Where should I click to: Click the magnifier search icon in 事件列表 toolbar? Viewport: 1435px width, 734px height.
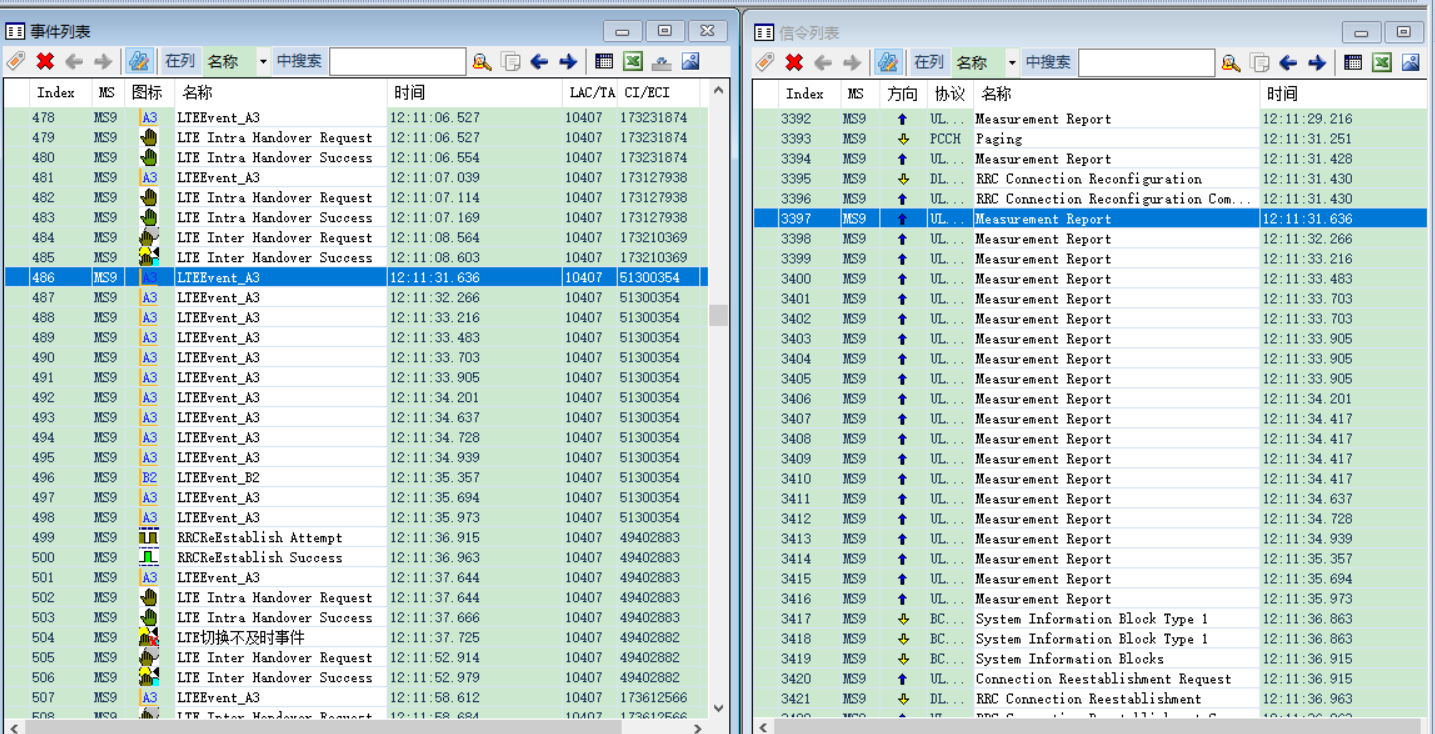pyautogui.click(x=482, y=61)
